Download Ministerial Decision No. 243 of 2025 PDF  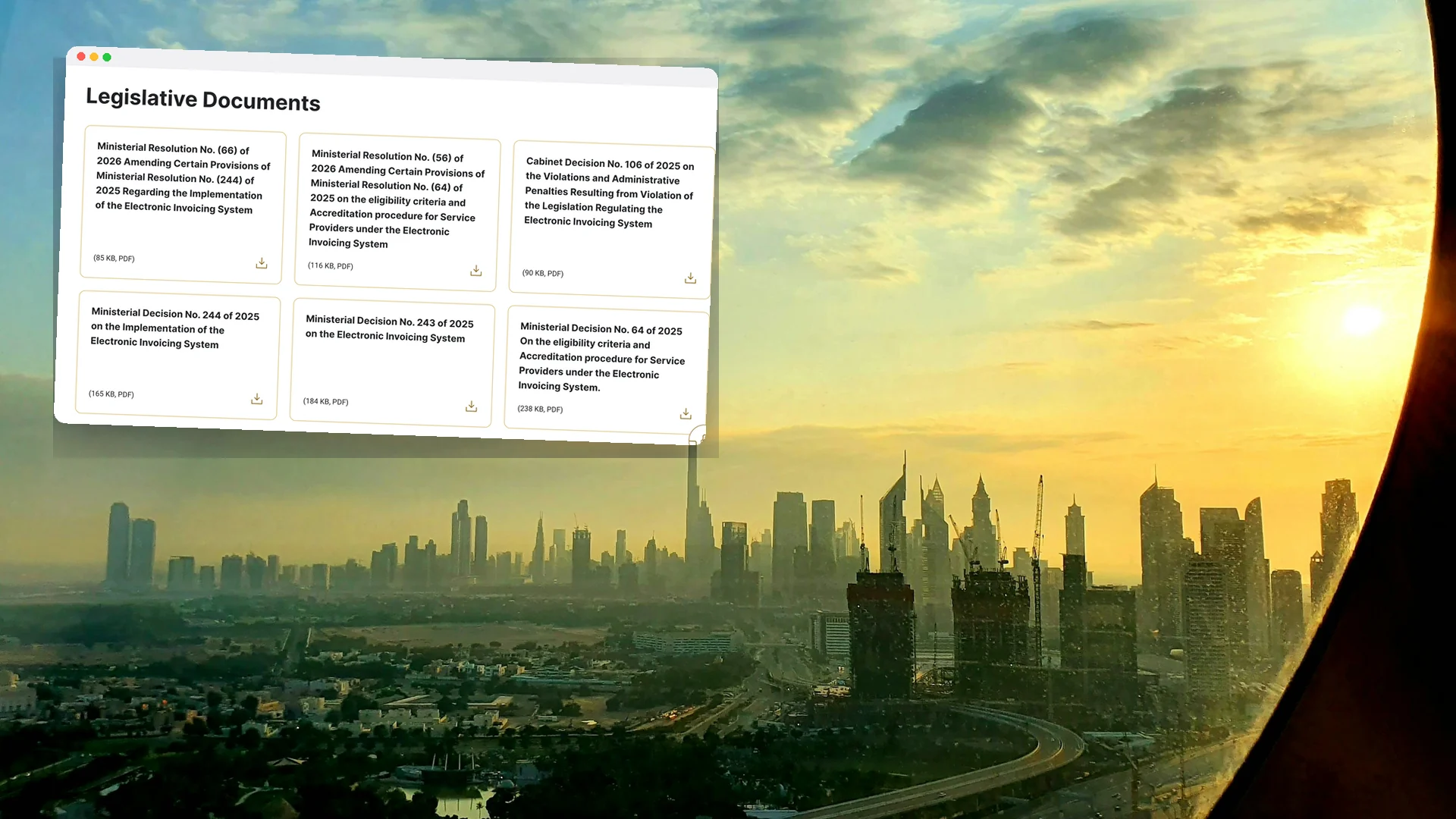[471, 406]
